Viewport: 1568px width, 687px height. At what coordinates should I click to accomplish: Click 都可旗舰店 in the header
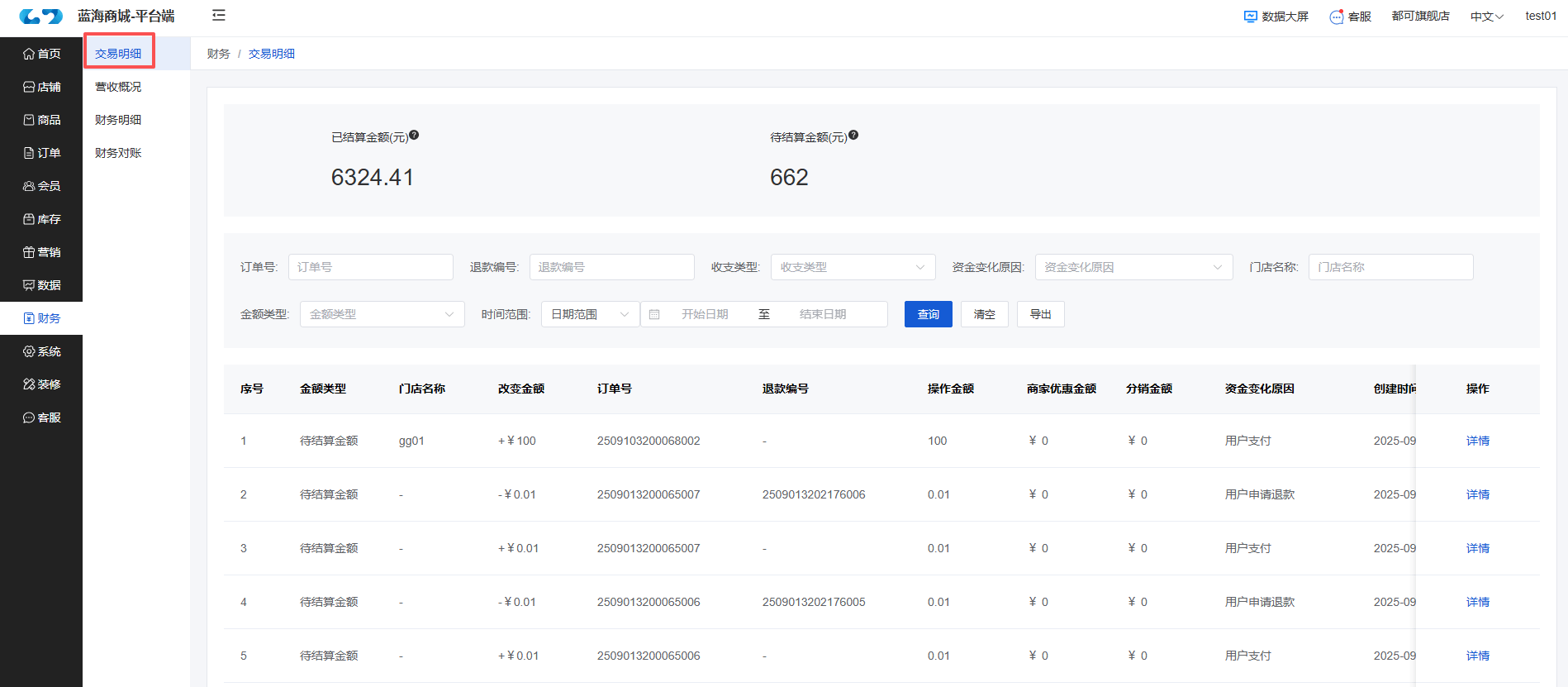click(1420, 17)
